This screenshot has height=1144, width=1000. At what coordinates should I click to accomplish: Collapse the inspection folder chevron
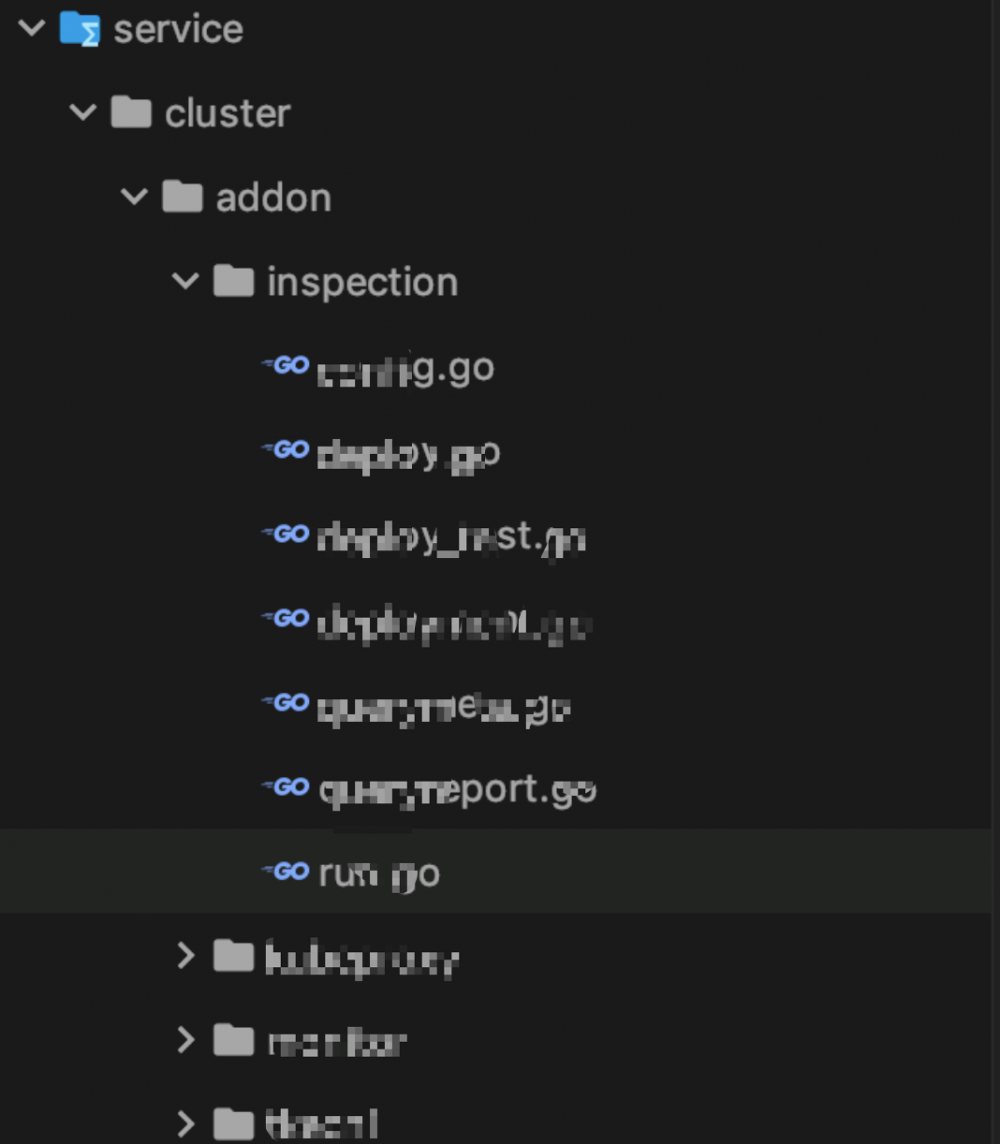tap(185, 281)
